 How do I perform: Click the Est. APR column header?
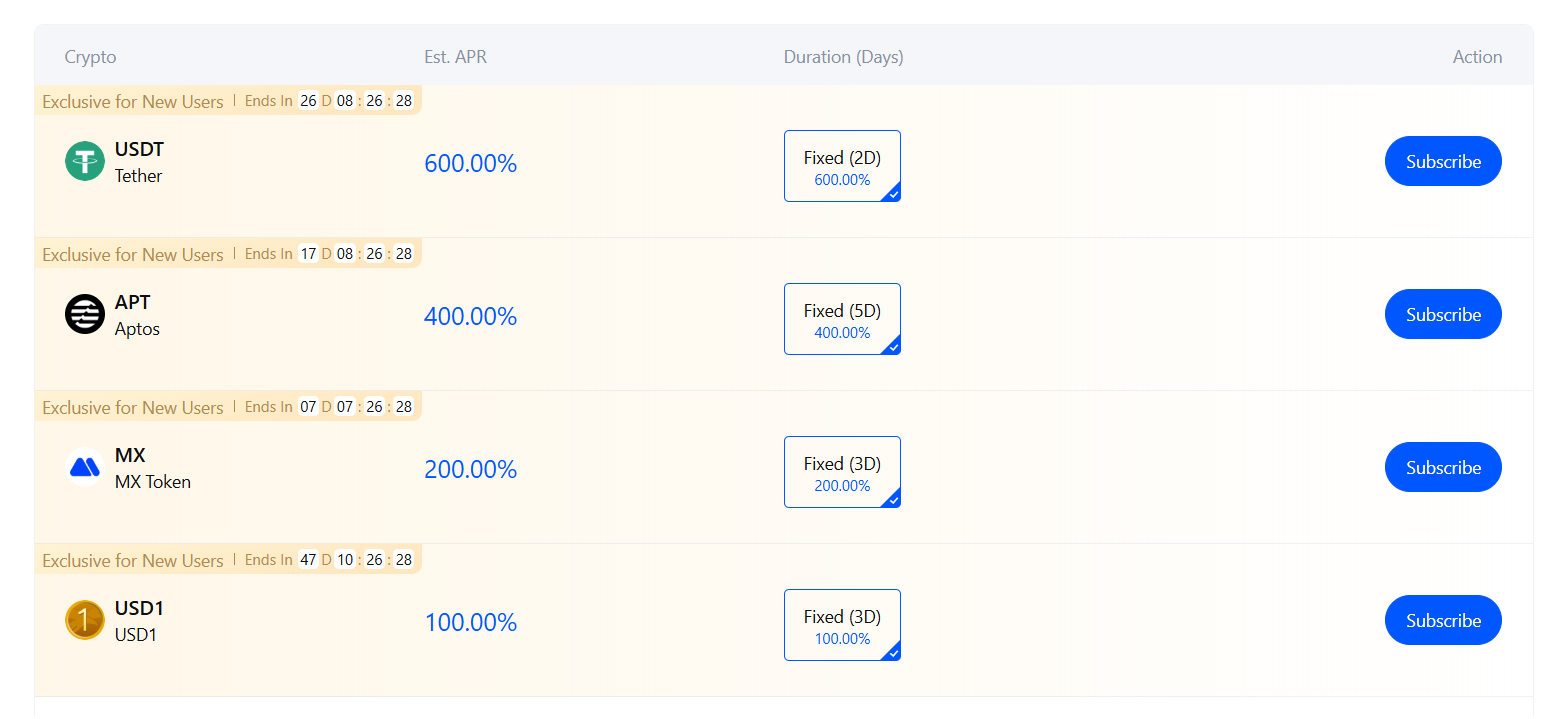tap(456, 57)
